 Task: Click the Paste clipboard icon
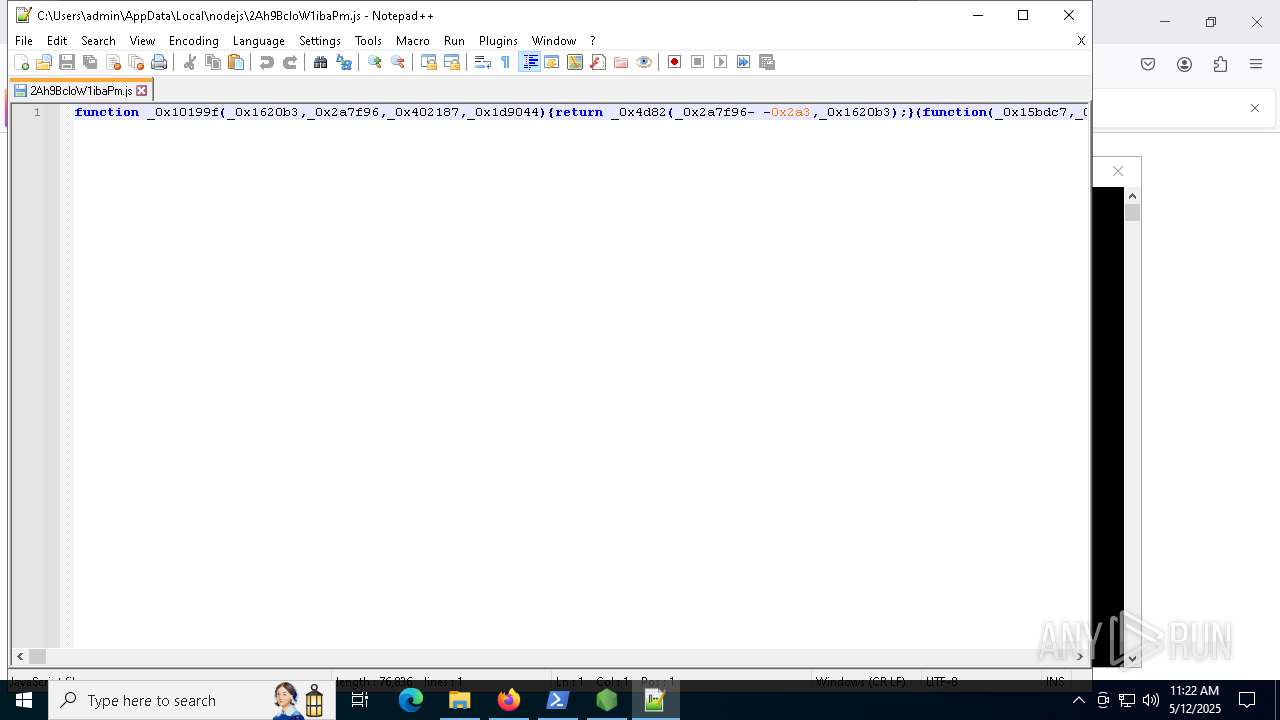tap(236, 62)
